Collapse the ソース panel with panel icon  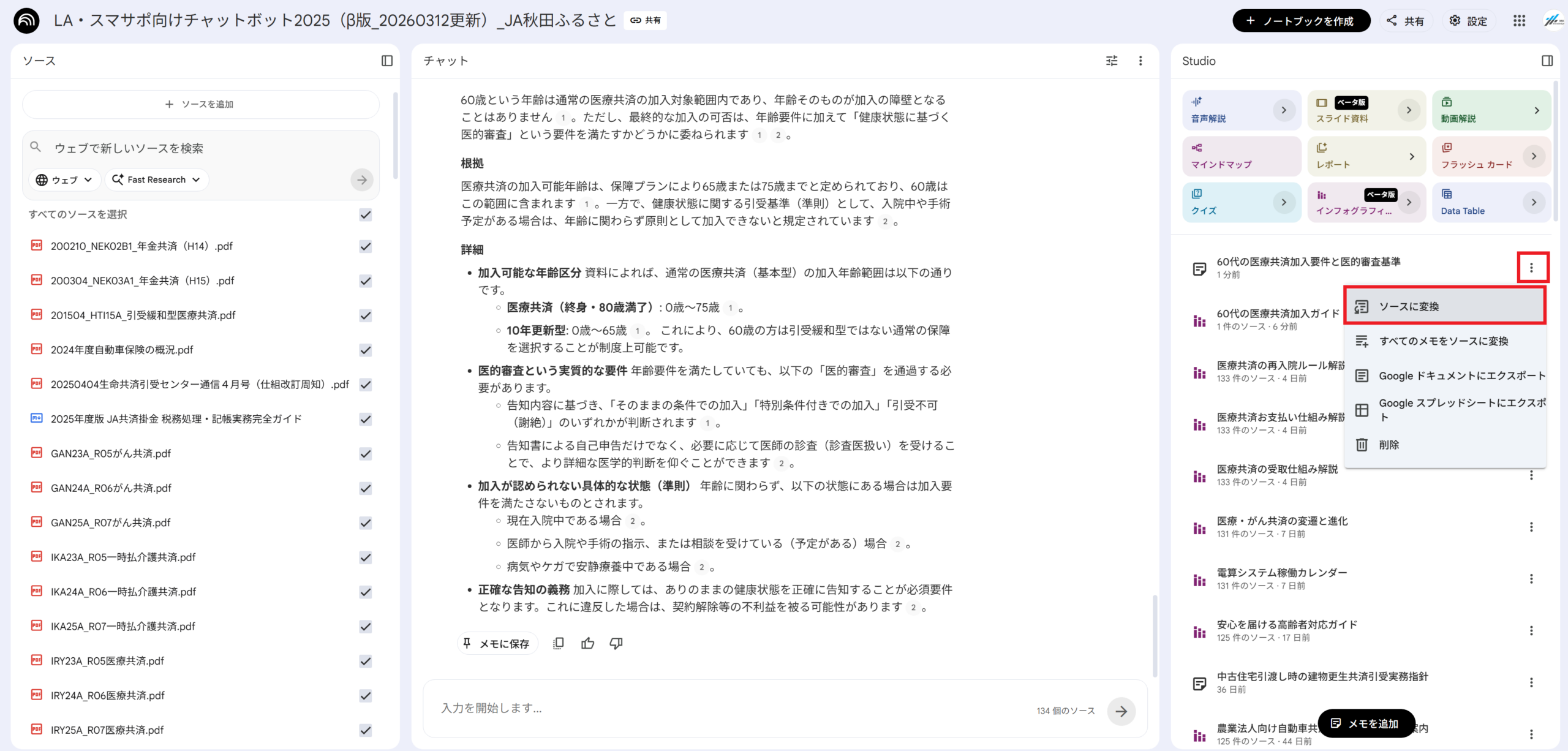click(387, 61)
